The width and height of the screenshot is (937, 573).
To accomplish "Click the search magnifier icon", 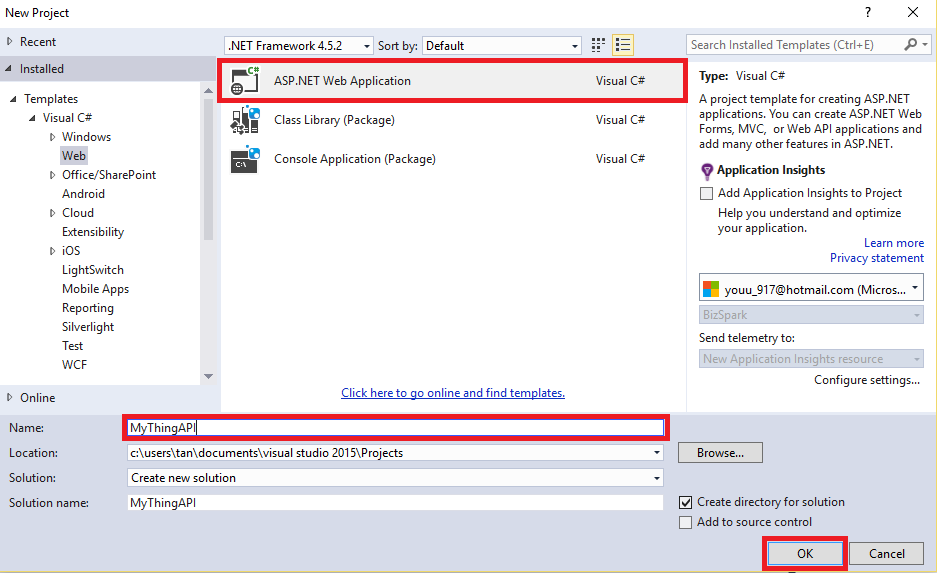I will (911, 45).
